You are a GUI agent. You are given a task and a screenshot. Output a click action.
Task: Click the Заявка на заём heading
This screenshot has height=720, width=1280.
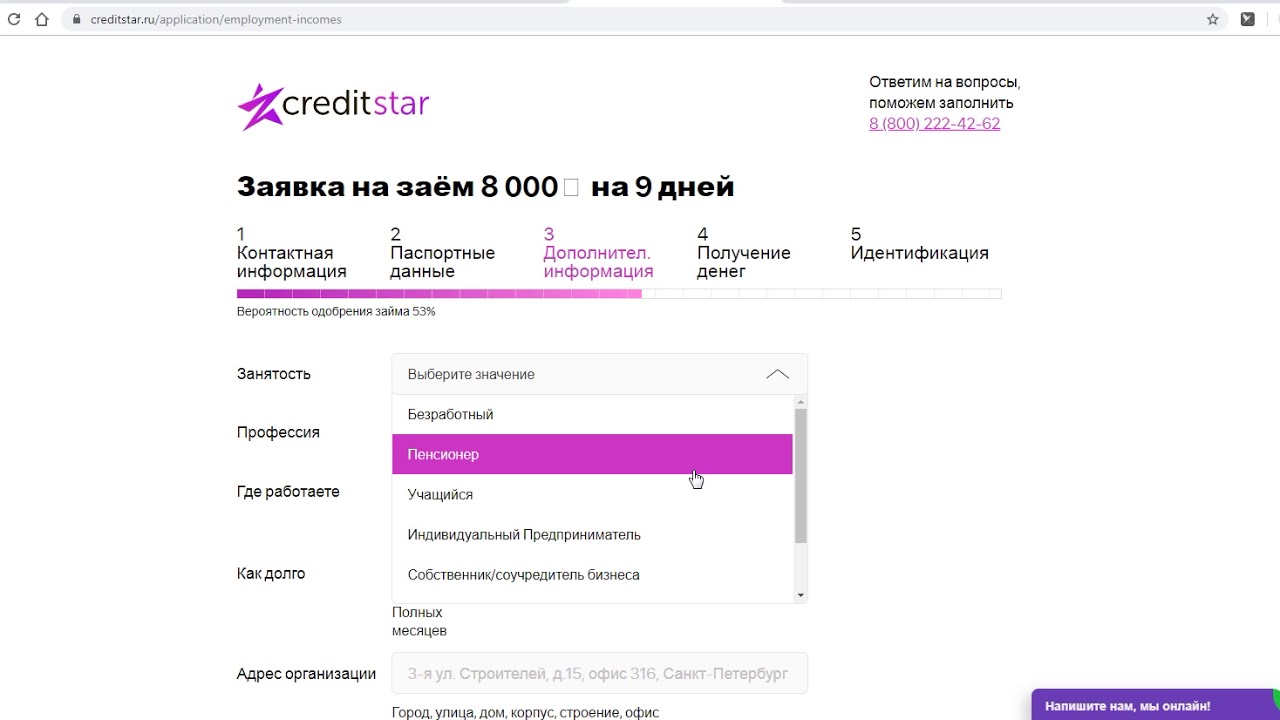(485, 187)
